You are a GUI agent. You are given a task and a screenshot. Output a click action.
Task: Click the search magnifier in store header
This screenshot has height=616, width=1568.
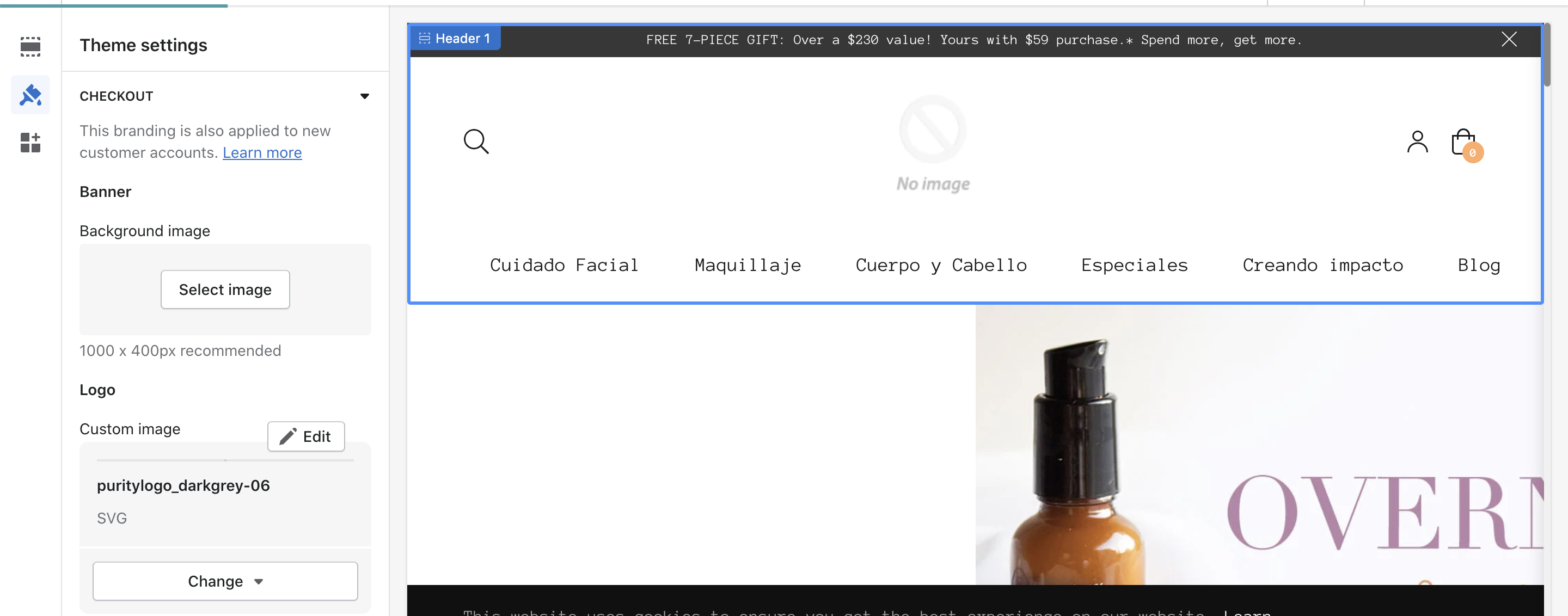476,141
